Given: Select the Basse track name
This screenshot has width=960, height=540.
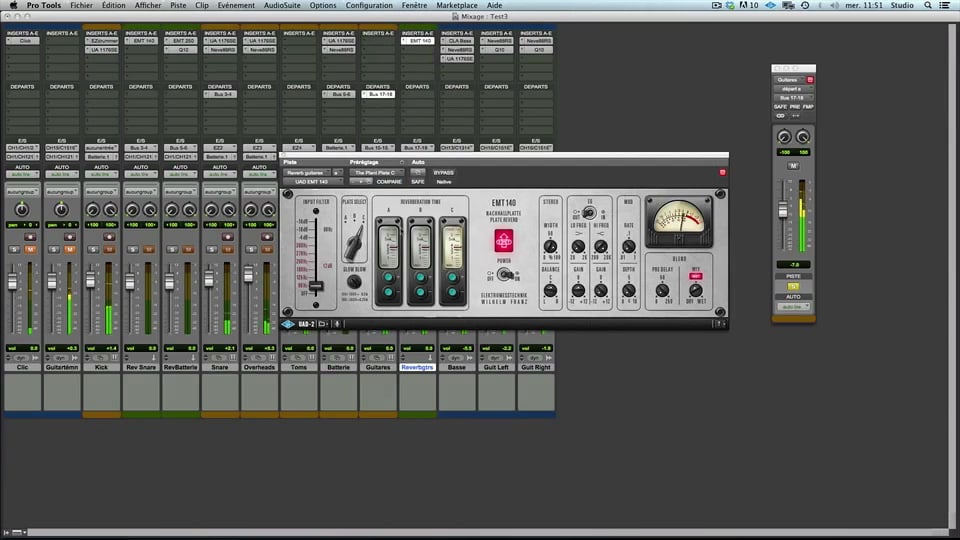Looking at the screenshot, I should [x=457, y=367].
